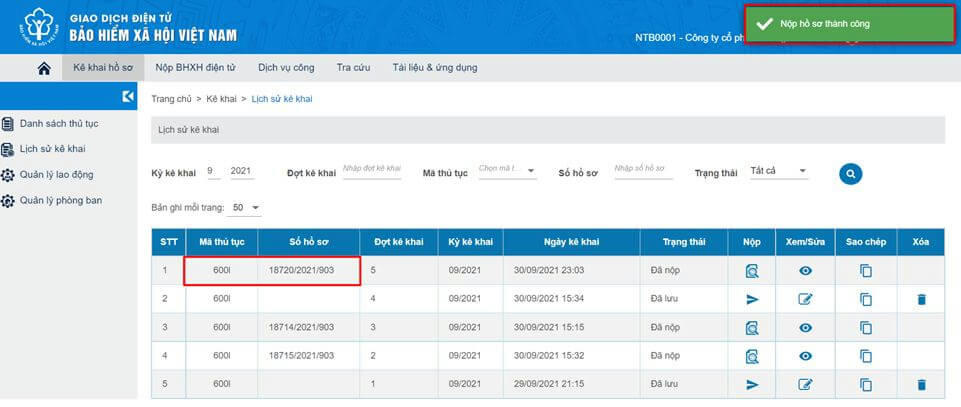View declaration 18715/2021/903 using eye icon
961x407 pixels.
point(806,356)
